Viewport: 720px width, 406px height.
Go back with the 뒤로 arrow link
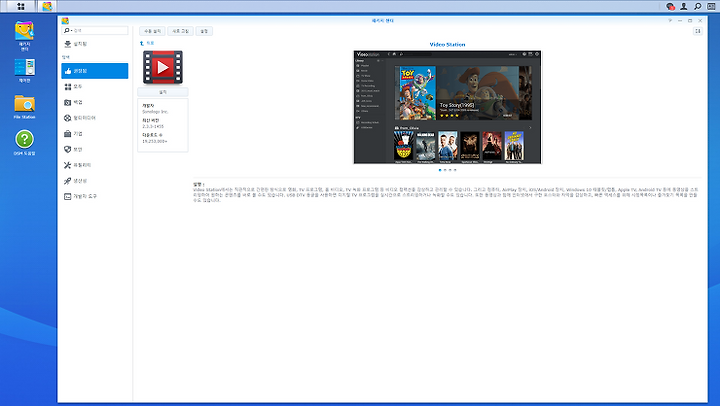click(x=147, y=43)
